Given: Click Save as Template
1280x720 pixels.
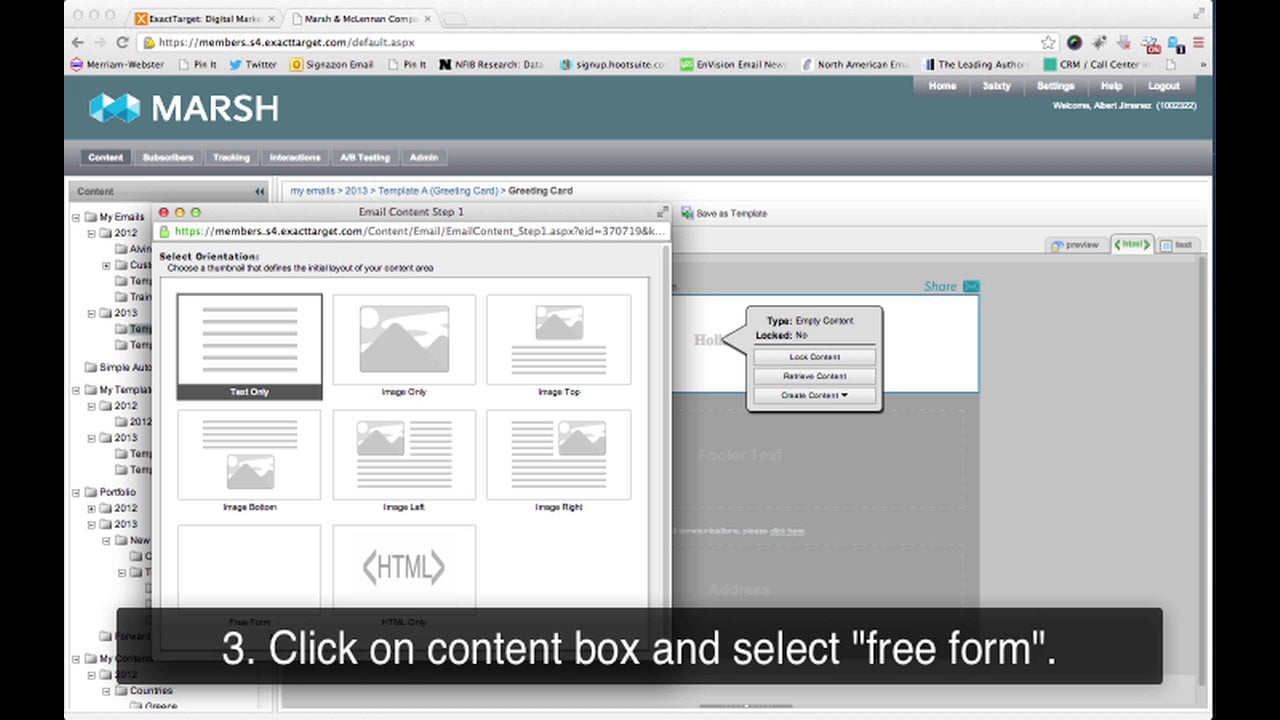Looking at the screenshot, I should [724, 213].
